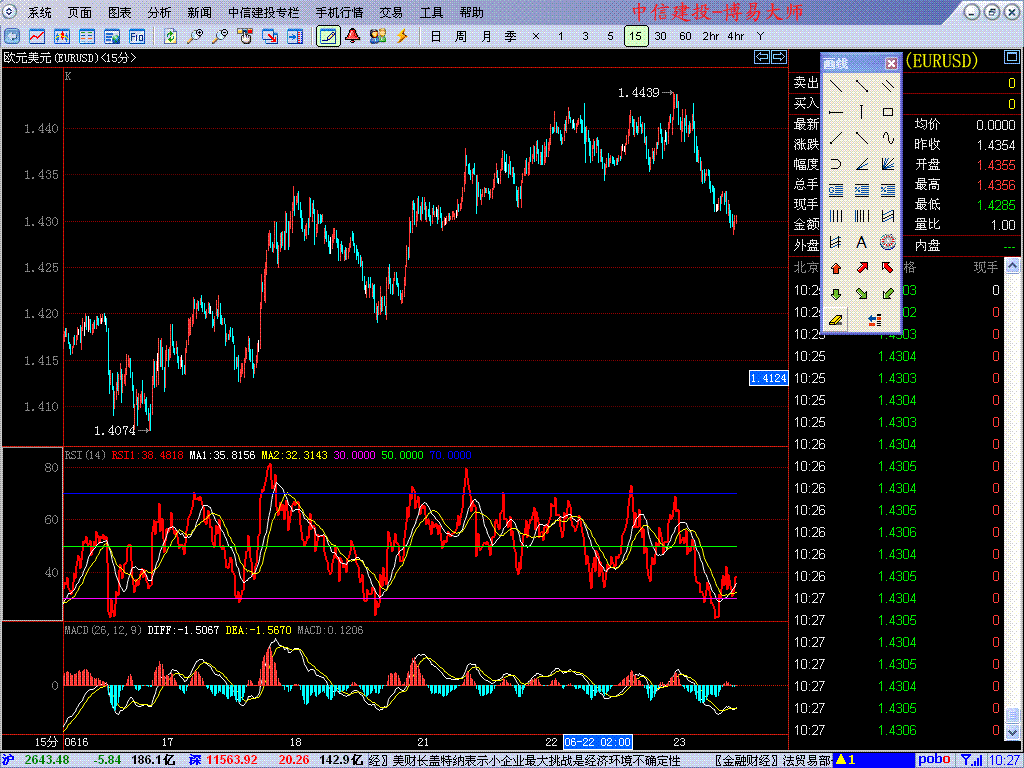Click the RSI(14) indicator label

click(x=86, y=455)
